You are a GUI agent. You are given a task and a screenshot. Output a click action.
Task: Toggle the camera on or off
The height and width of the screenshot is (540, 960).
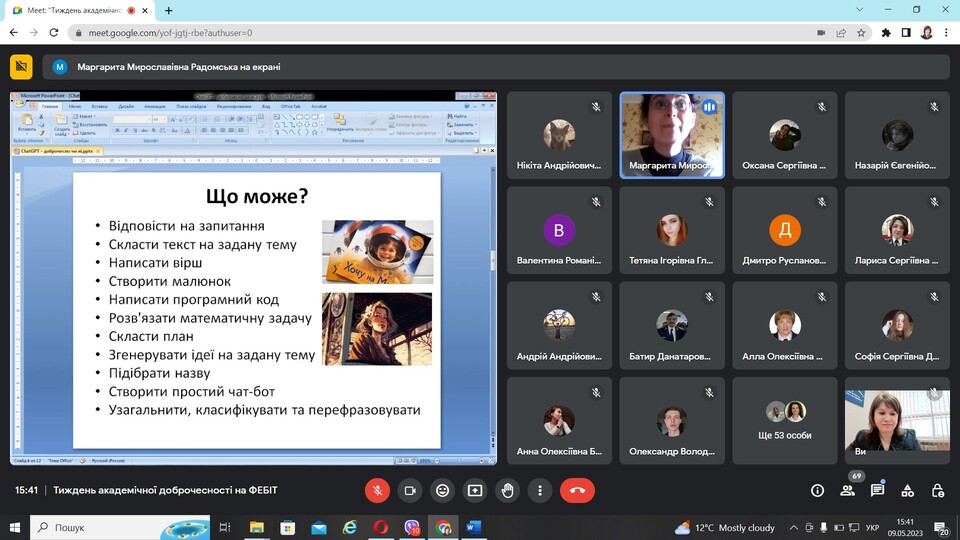pyautogui.click(x=409, y=490)
